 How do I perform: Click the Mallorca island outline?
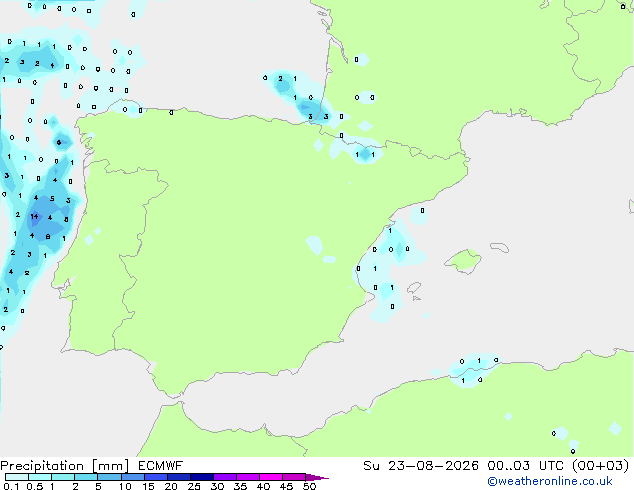click(x=463, y=261)
